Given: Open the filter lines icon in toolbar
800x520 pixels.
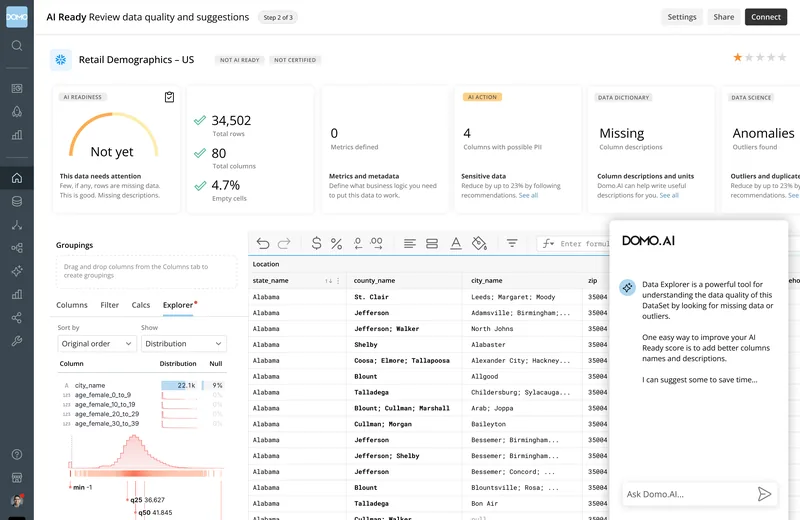Looking at the screenshot, I should (512, 243).
